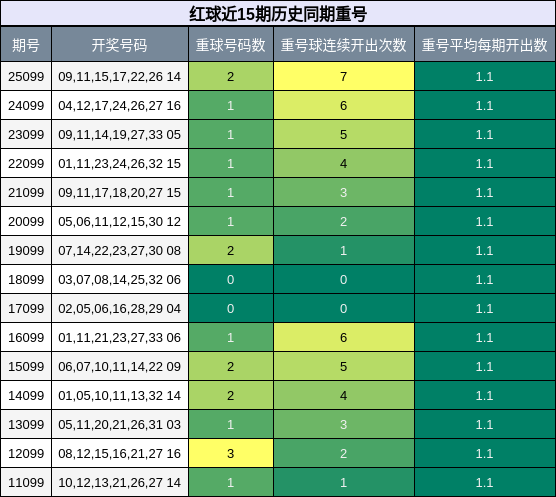Viewport: 556px width, 497px height.
Task: Click winning numbers 01,11,21,23,27,33 06
Action: click(120, 337)
